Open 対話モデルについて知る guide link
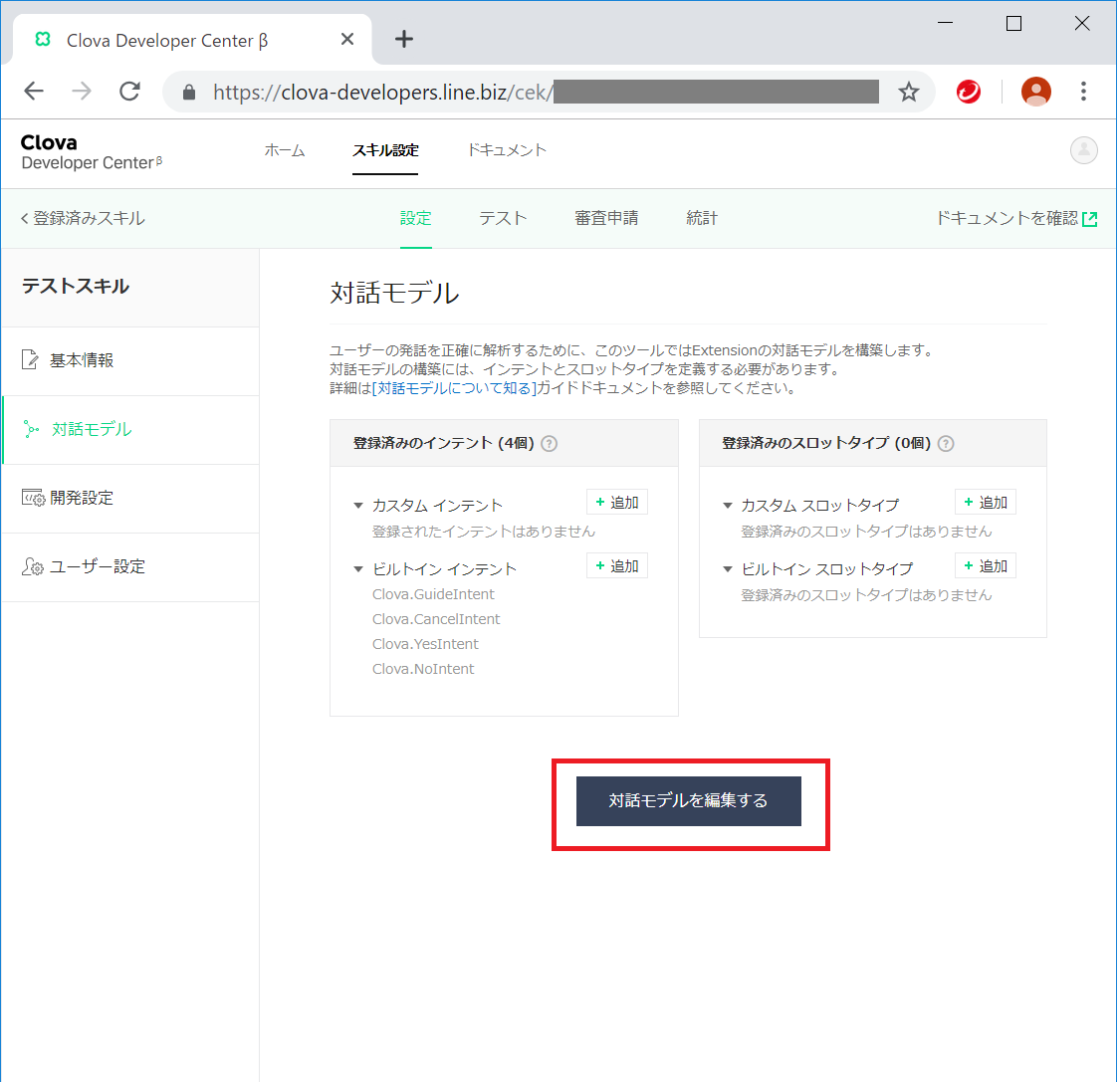This screenshot has height=1082, width=1120. coord(454,388)
